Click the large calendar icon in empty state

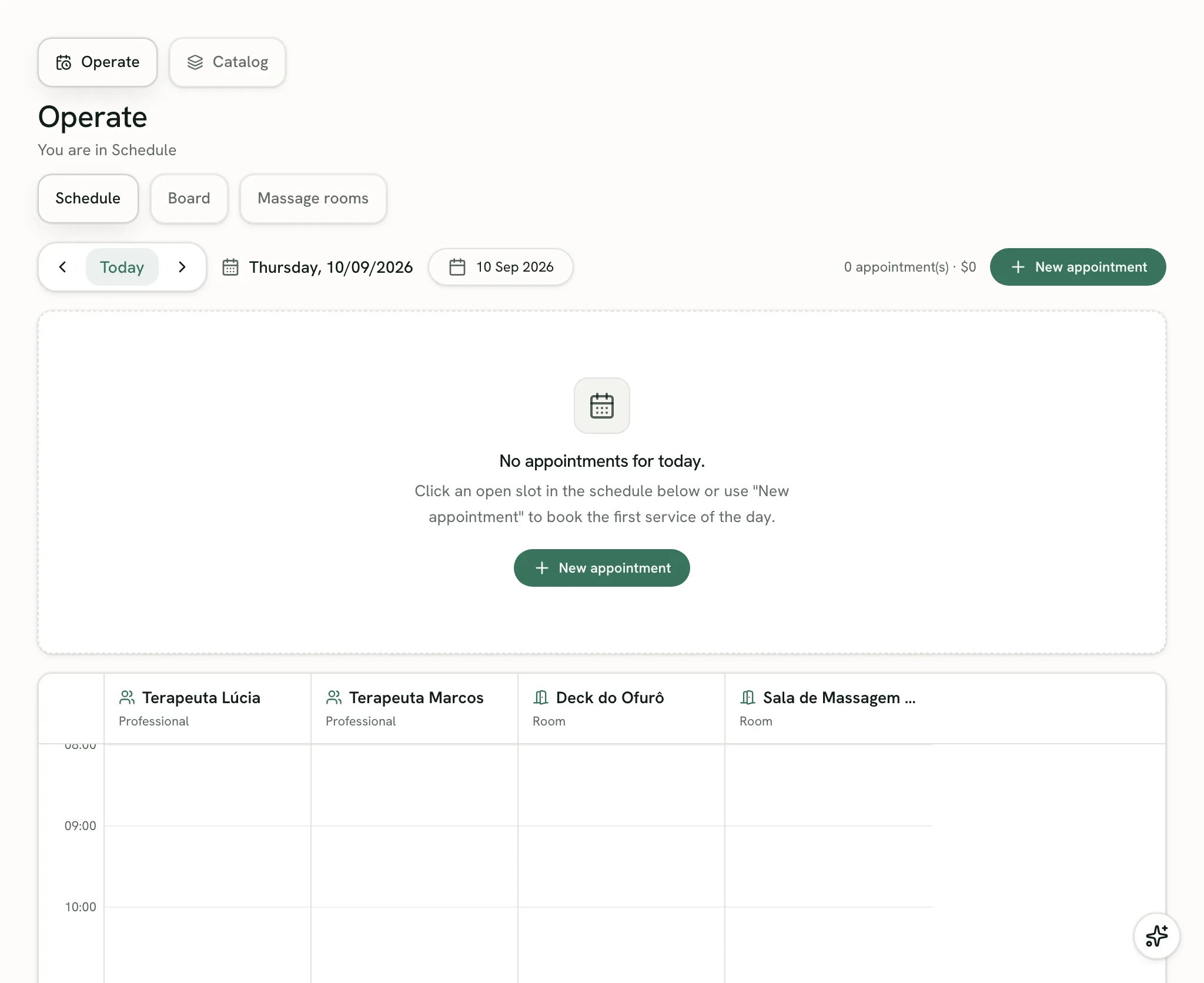[601, 406]
